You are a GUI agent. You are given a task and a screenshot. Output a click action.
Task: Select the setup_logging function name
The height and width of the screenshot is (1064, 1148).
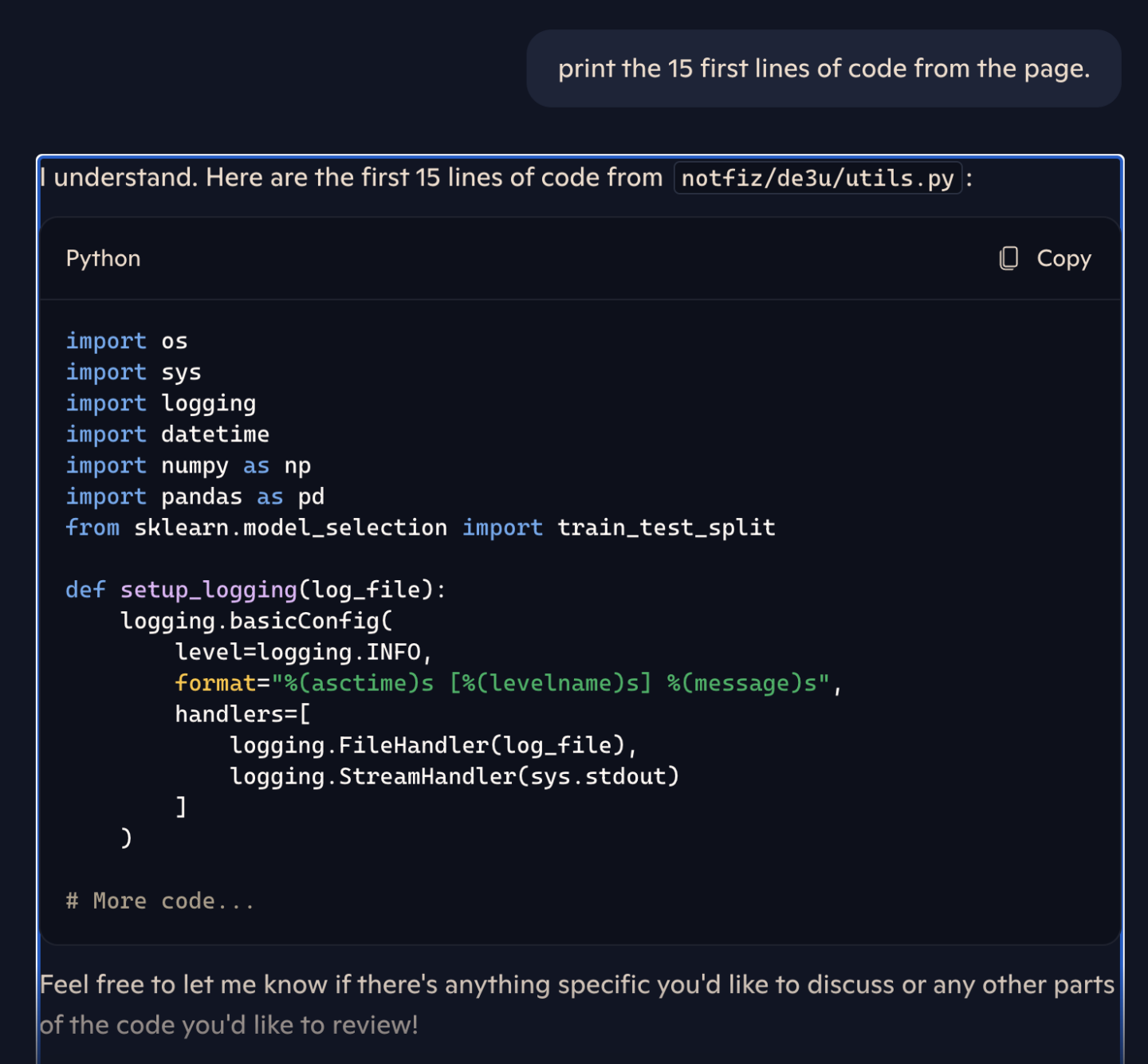coord(207,590)
